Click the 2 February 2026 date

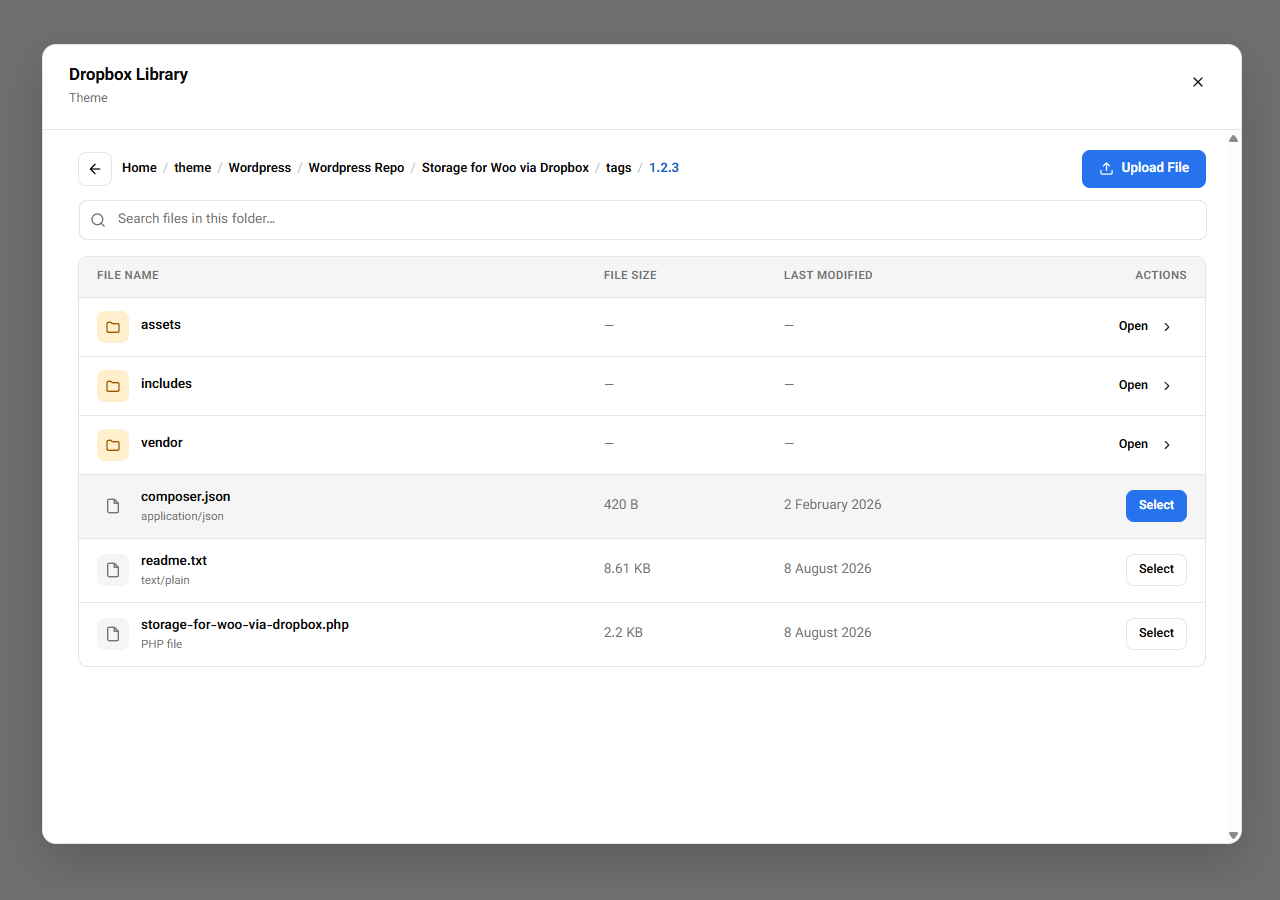[x=833, y=505]
